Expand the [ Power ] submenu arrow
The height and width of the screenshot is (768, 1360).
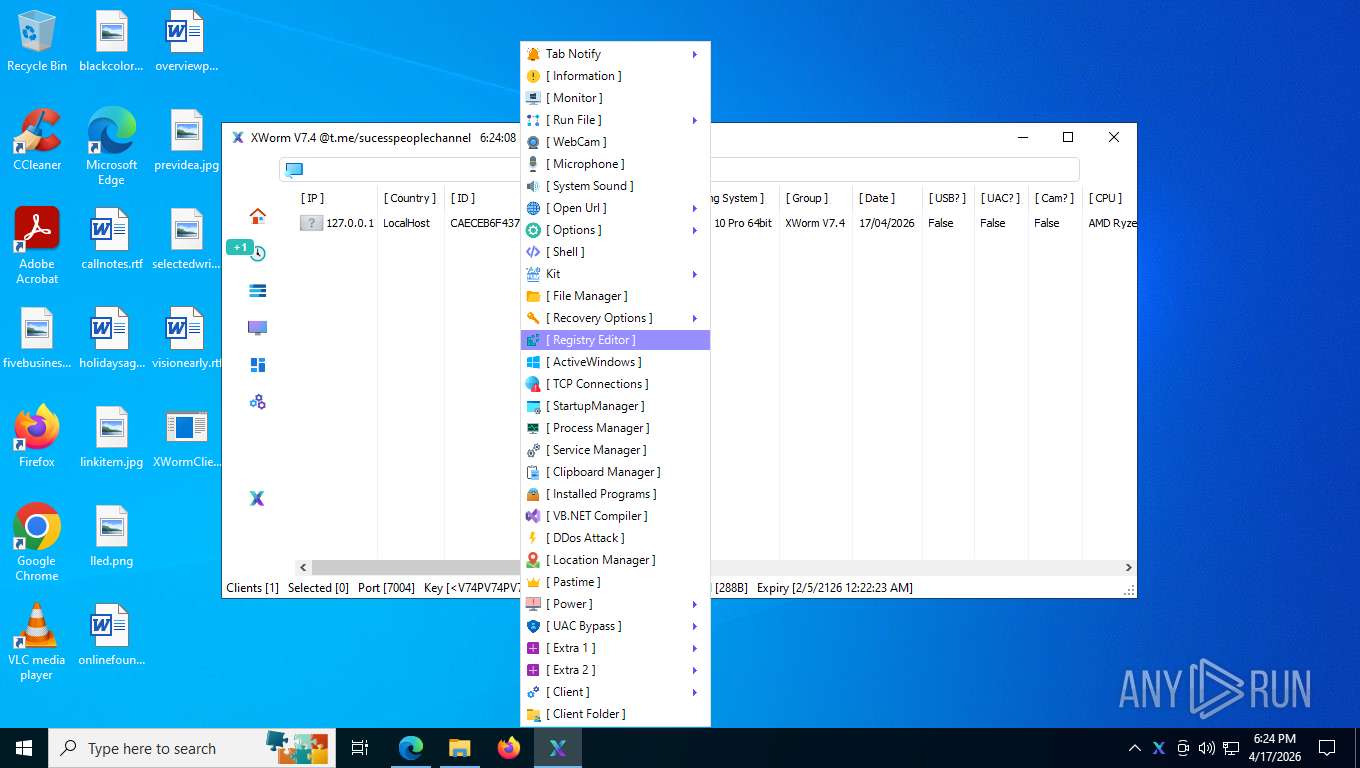pos(694,604)
